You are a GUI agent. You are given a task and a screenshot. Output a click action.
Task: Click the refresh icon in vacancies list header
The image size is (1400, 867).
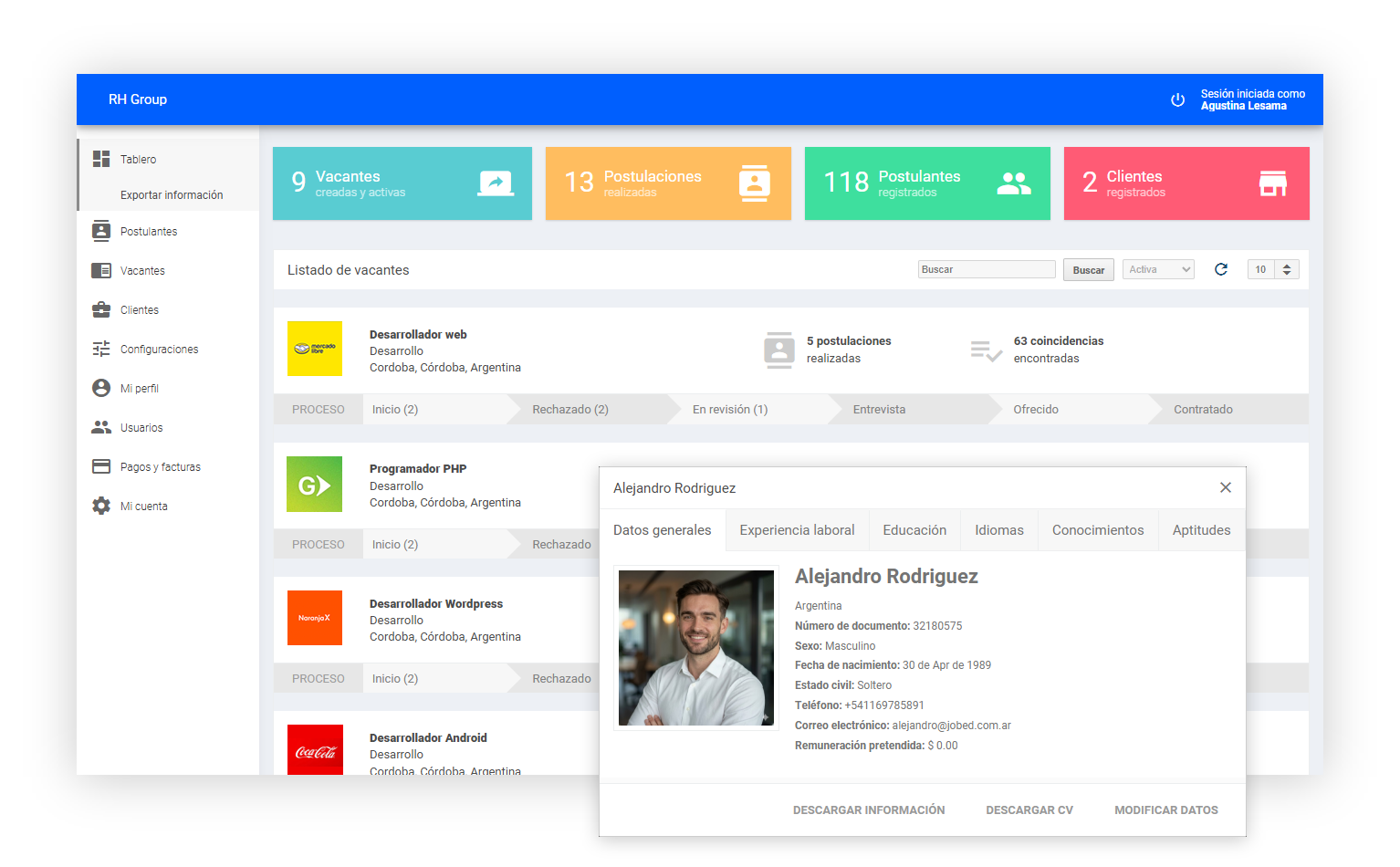[x=1221, y=269]
